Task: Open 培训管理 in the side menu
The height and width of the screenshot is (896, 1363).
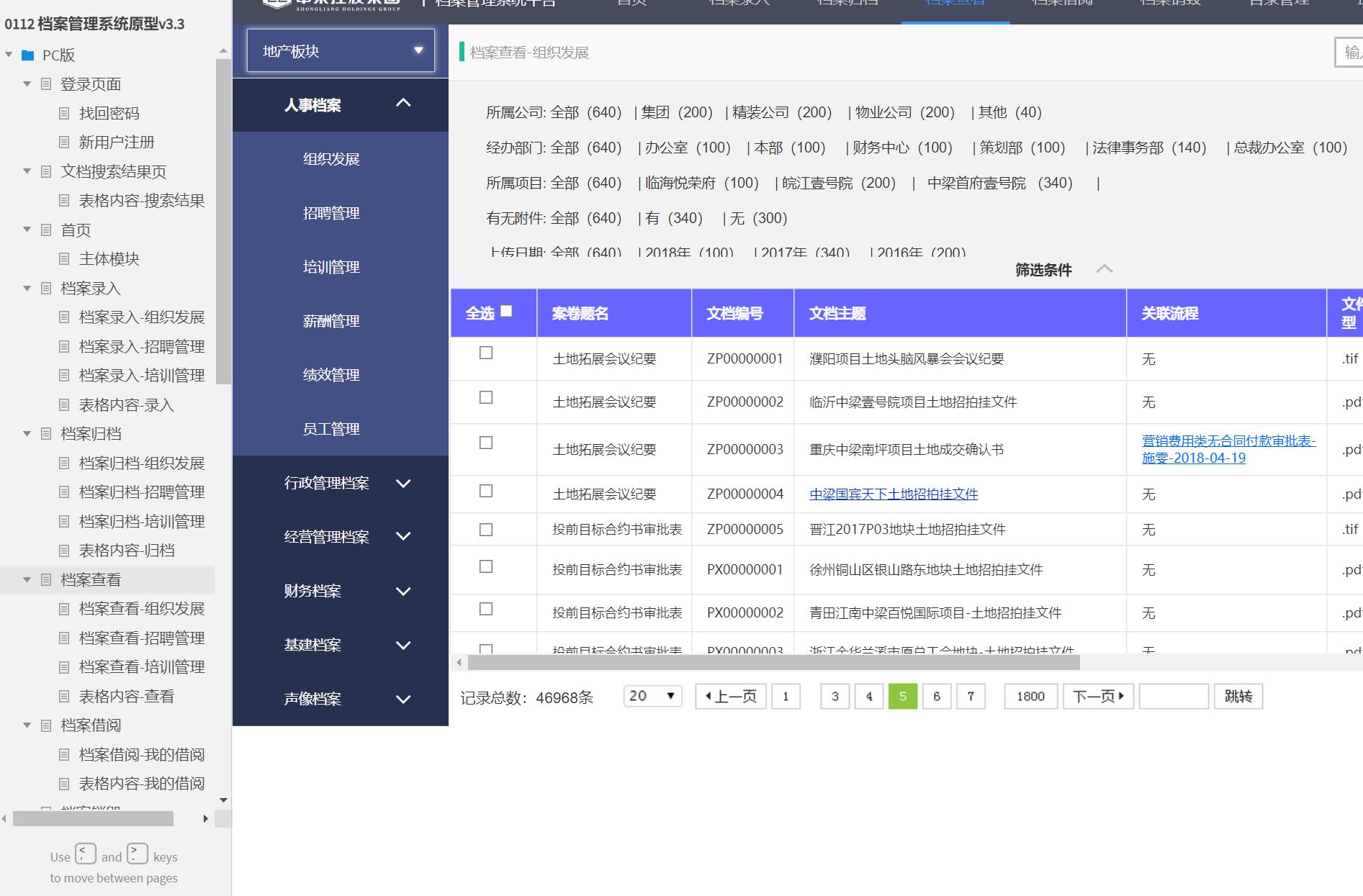Action: pos(331,267)
